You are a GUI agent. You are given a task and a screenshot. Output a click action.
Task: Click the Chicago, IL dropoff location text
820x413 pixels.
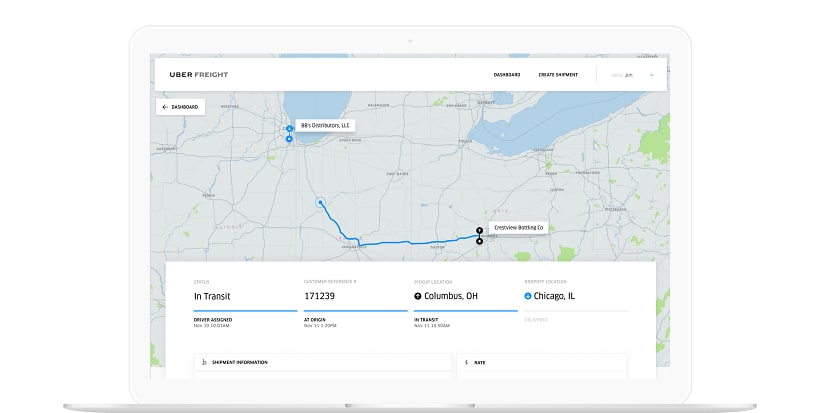pyautogui.click(x=554, y=296)
